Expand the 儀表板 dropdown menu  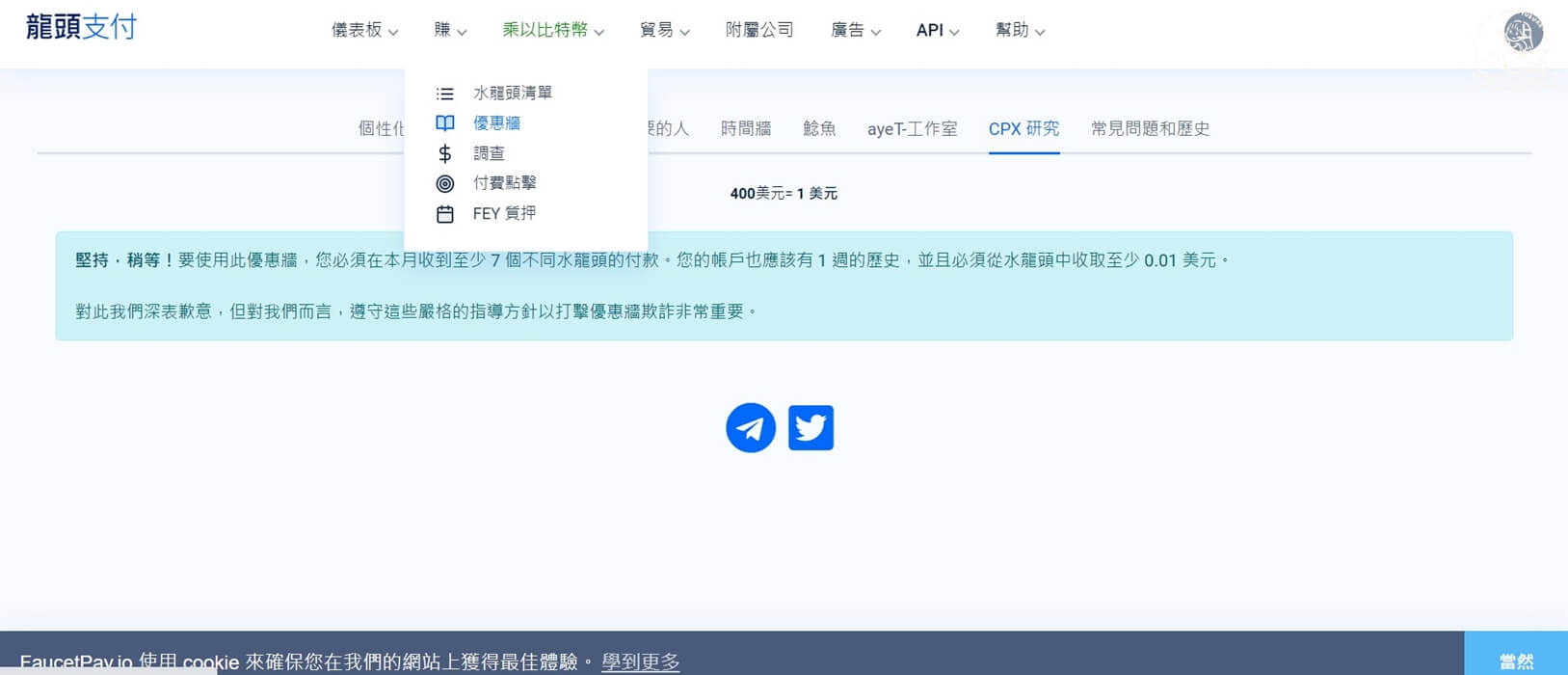[364, 31]
